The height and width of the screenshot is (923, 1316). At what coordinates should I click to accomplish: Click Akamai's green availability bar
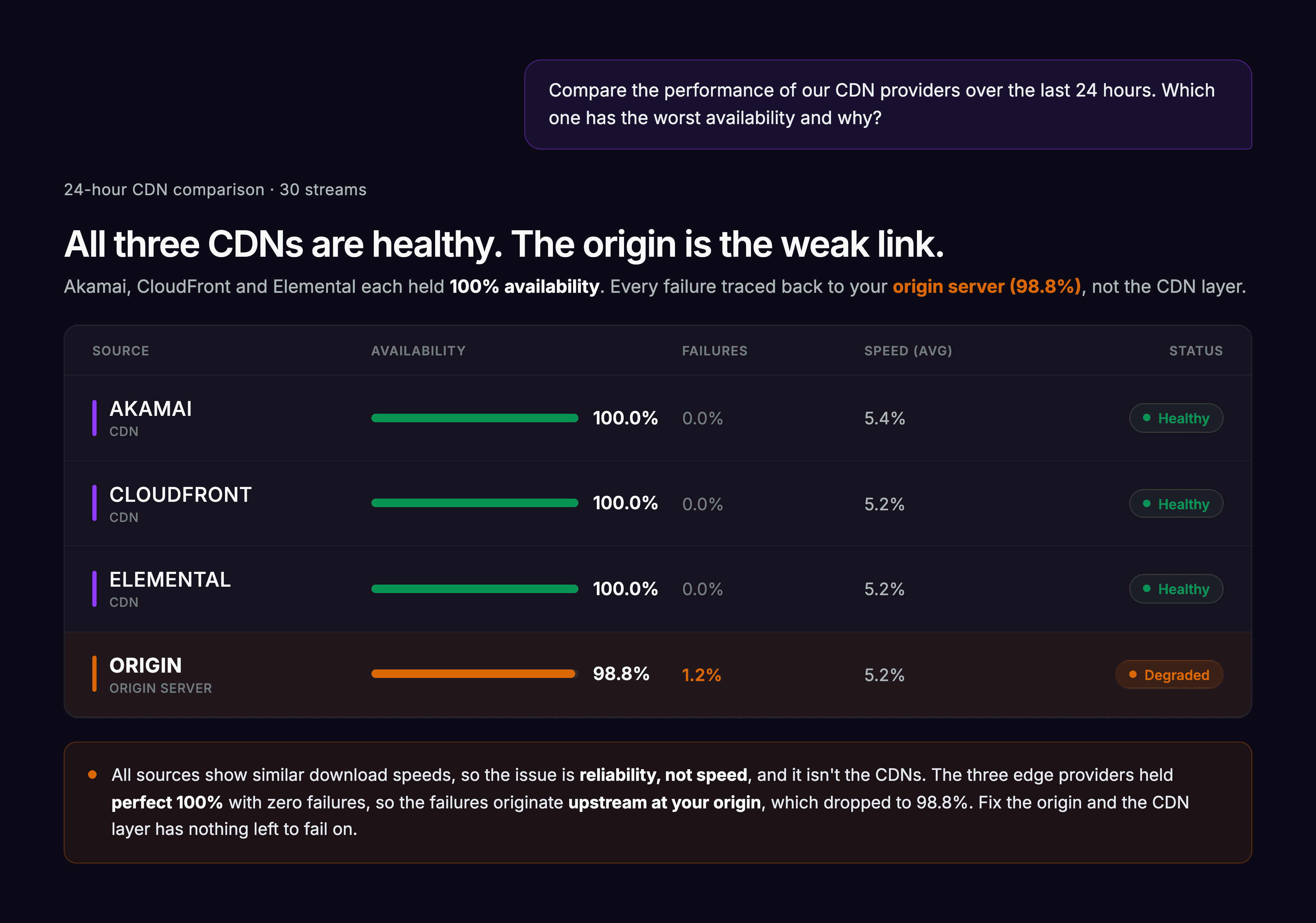(475, 418)
